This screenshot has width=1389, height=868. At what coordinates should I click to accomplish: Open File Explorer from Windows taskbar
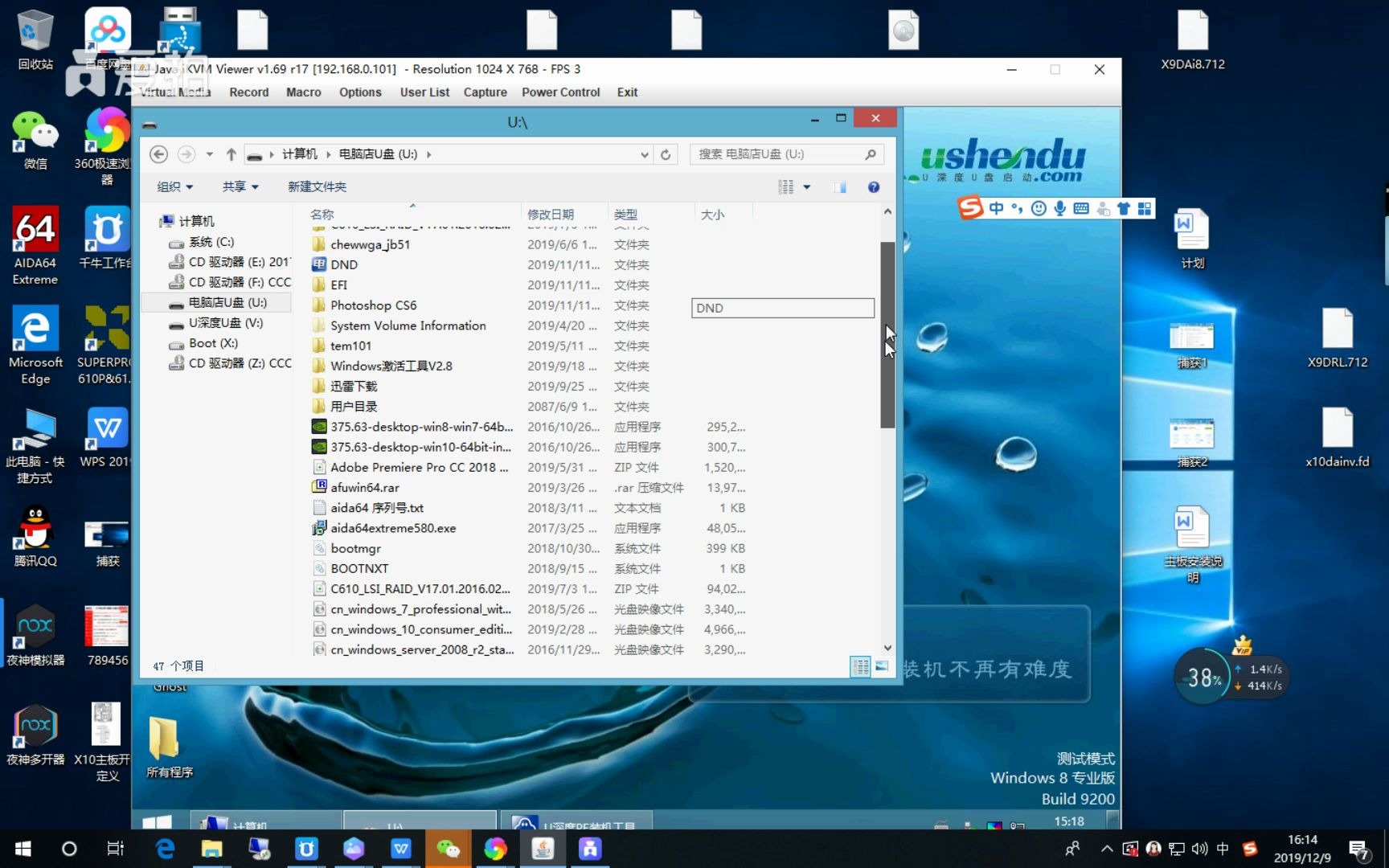click(x=211, y=849)
